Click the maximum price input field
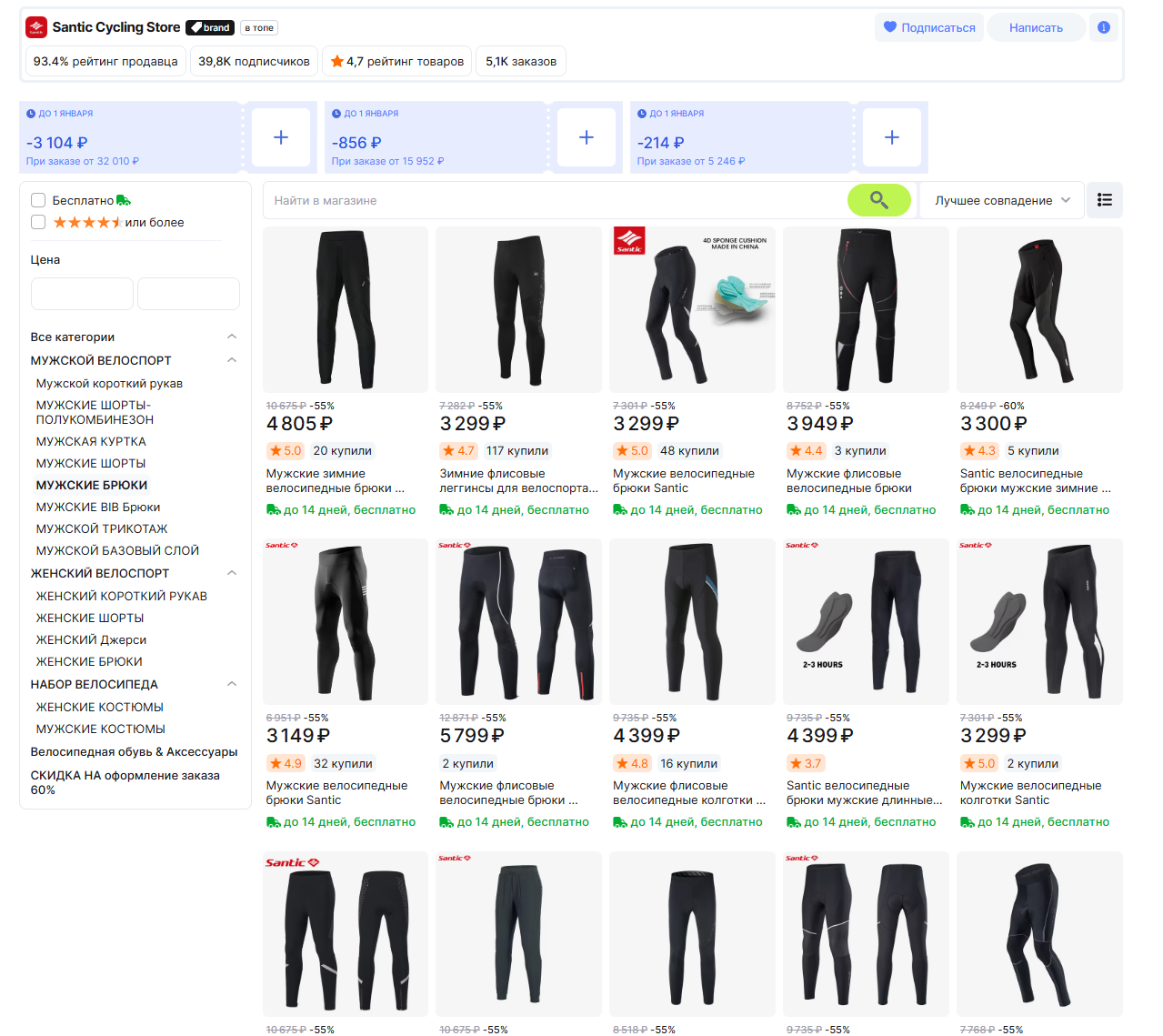 click(188, 294)
